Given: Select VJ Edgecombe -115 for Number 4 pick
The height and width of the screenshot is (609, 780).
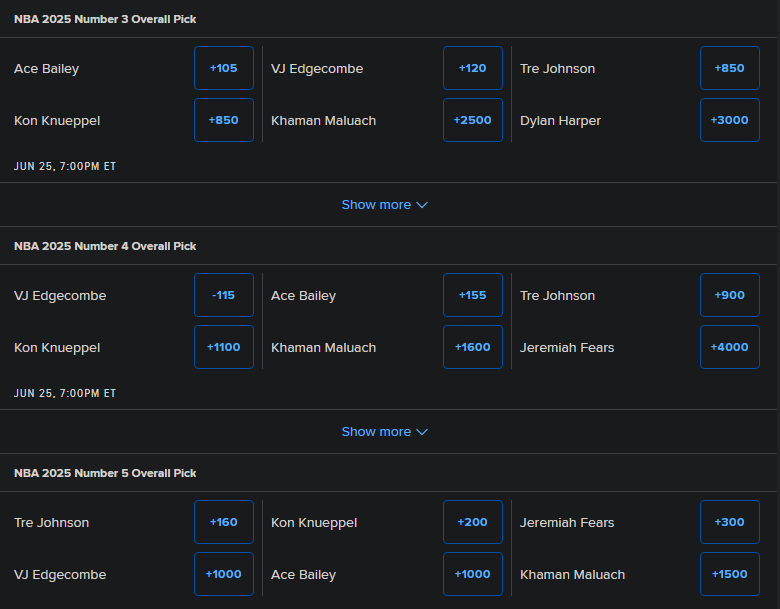Looking at the screenshot, I should 224,295.
